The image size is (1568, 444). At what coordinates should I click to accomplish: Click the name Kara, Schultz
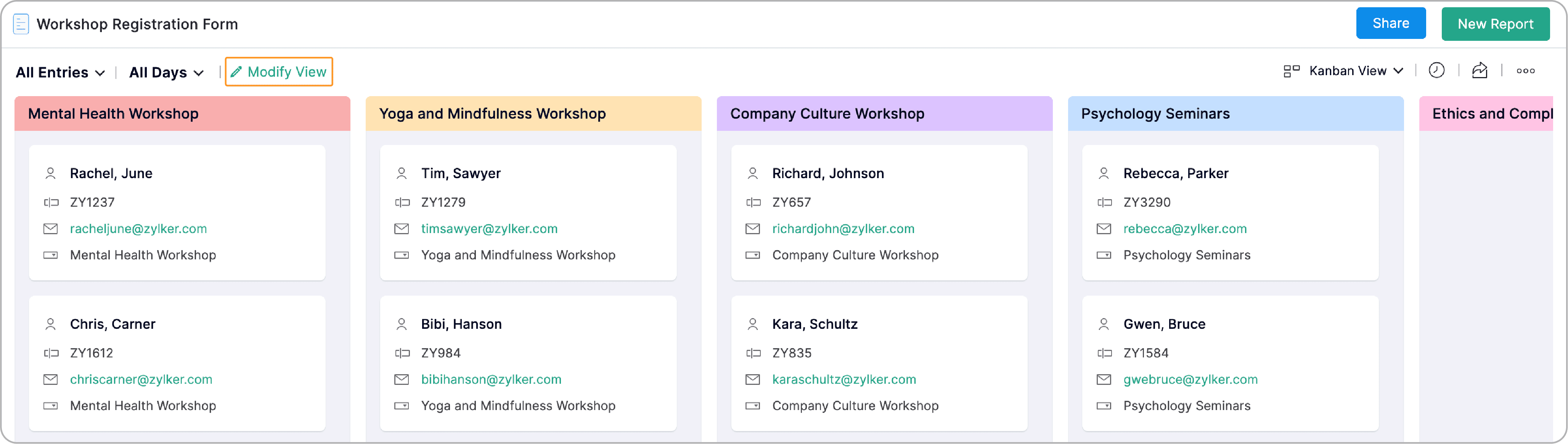pos(815,325)
